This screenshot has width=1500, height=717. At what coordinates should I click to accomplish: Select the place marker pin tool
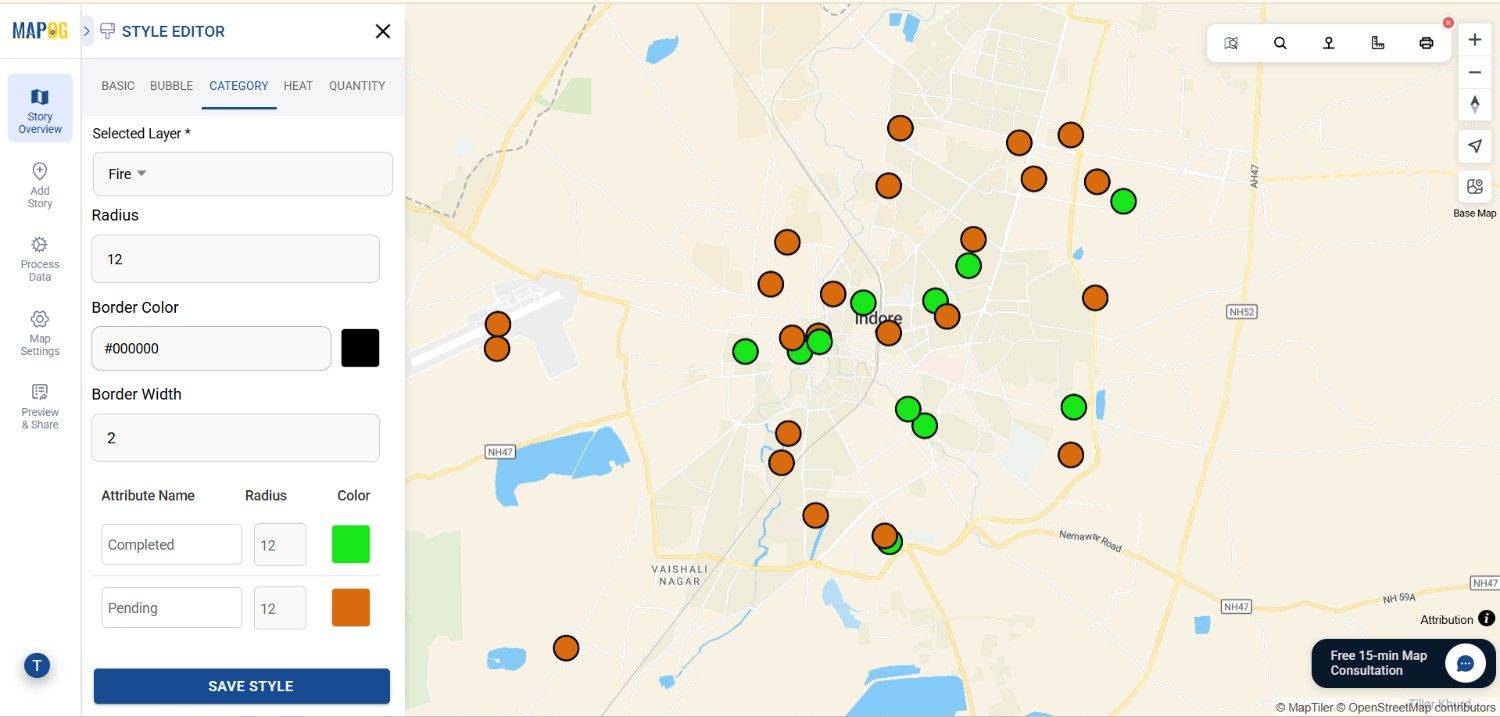point(1328,43)
